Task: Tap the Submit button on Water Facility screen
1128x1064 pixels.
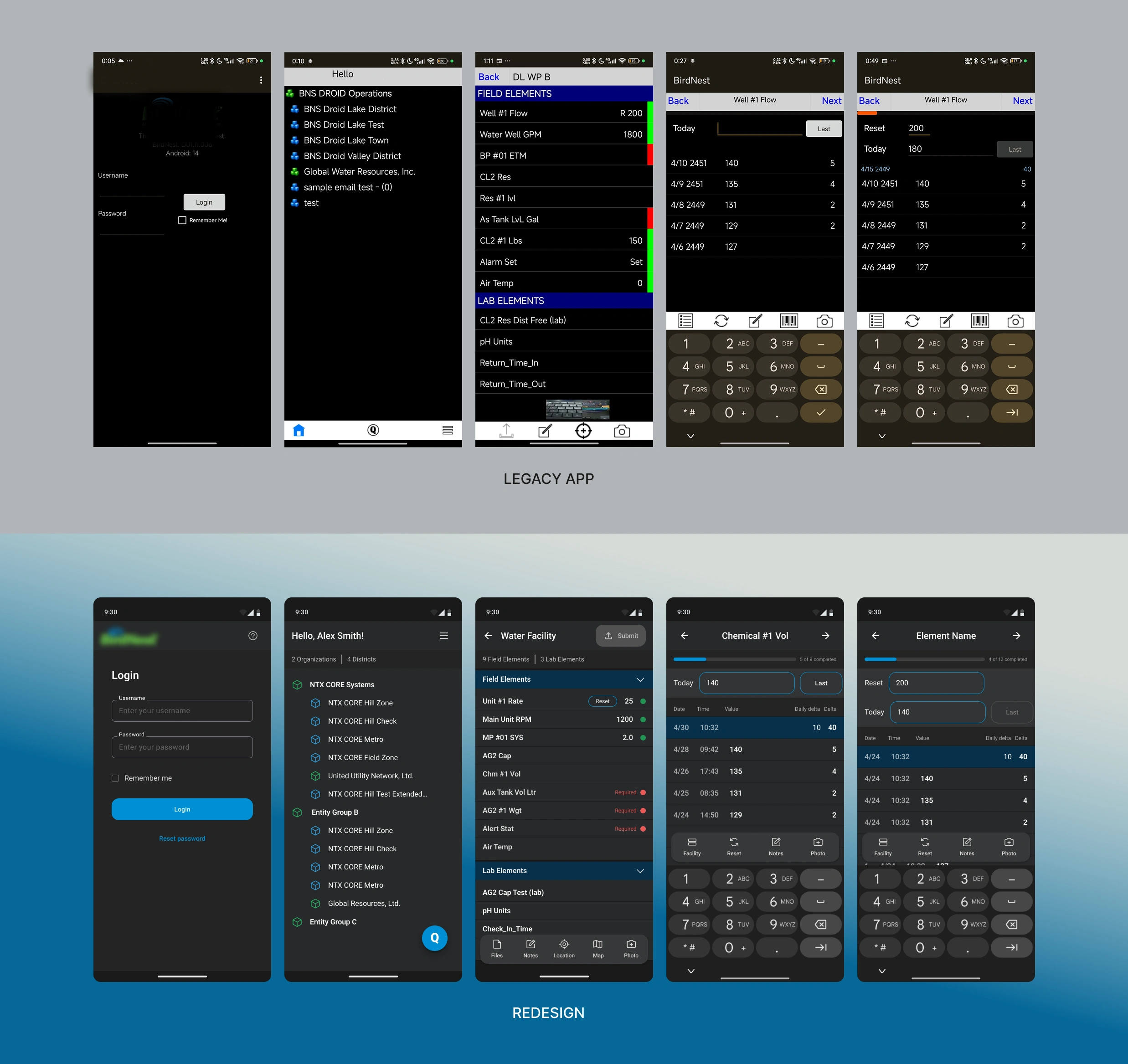Action: click(621, 636)
